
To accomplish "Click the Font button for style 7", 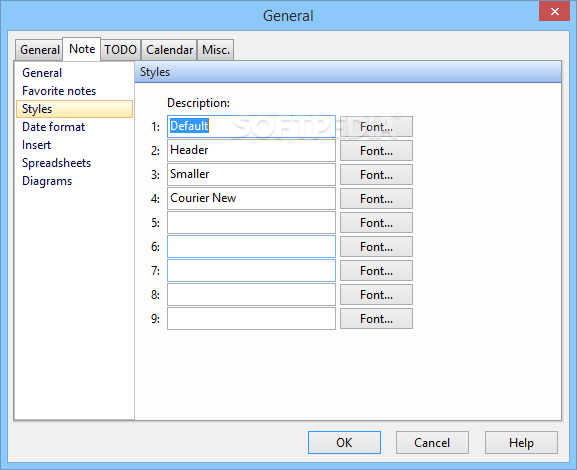I will tap(376, 271).
